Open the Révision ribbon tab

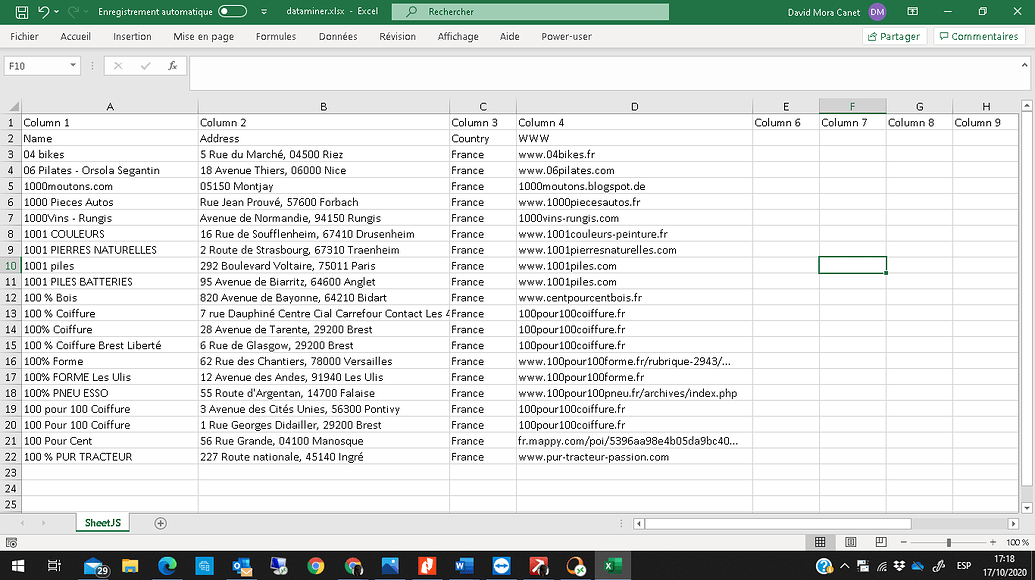click(x=397, y=36)
